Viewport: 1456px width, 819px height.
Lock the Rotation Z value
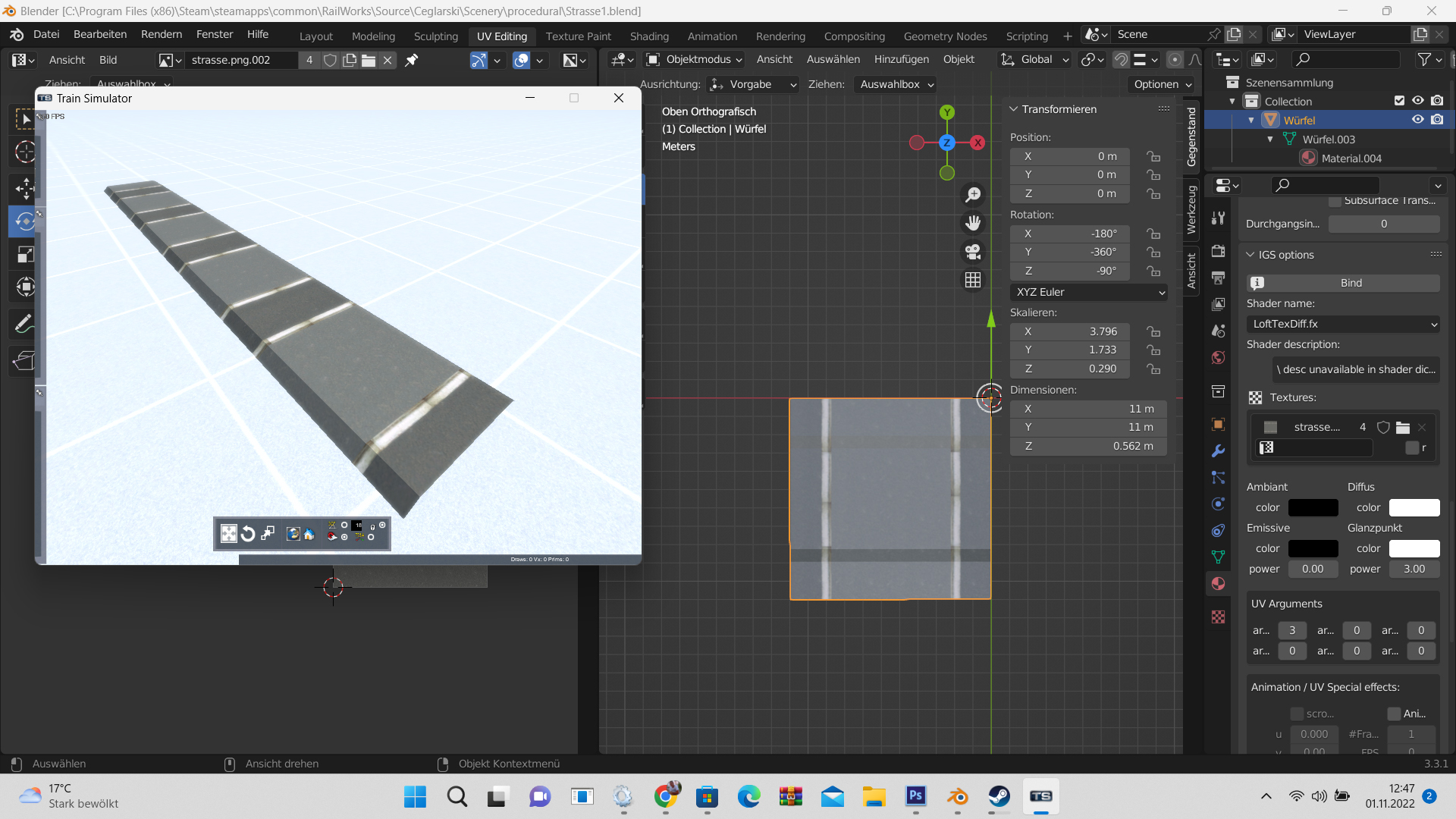pos(1153,271)
